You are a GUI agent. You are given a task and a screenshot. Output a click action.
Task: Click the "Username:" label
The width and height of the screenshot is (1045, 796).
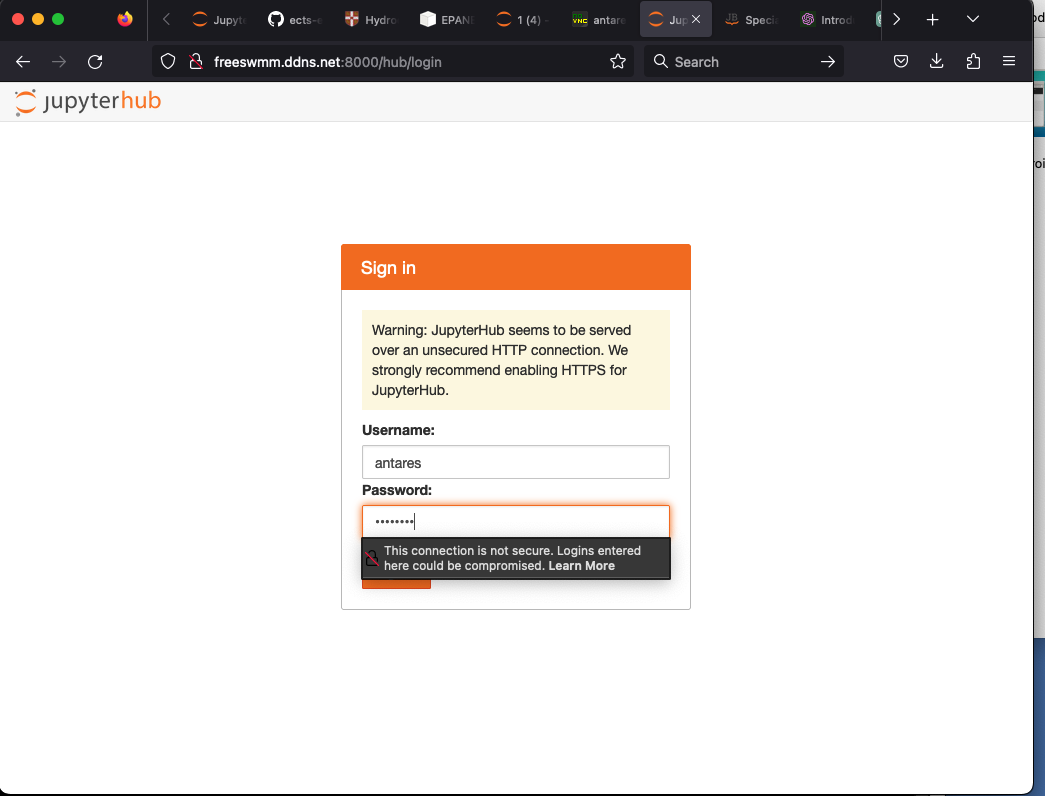point(398,431)
